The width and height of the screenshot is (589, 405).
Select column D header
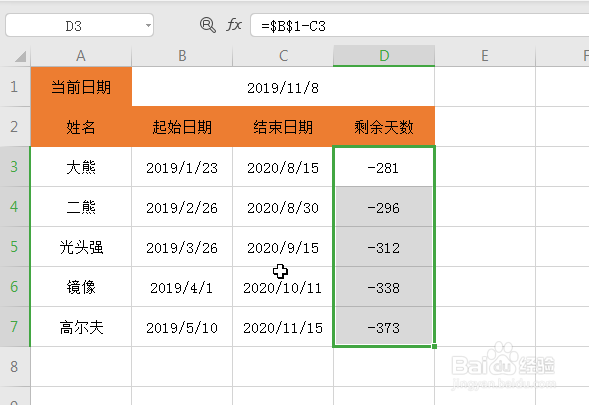(x=384, y=56)
